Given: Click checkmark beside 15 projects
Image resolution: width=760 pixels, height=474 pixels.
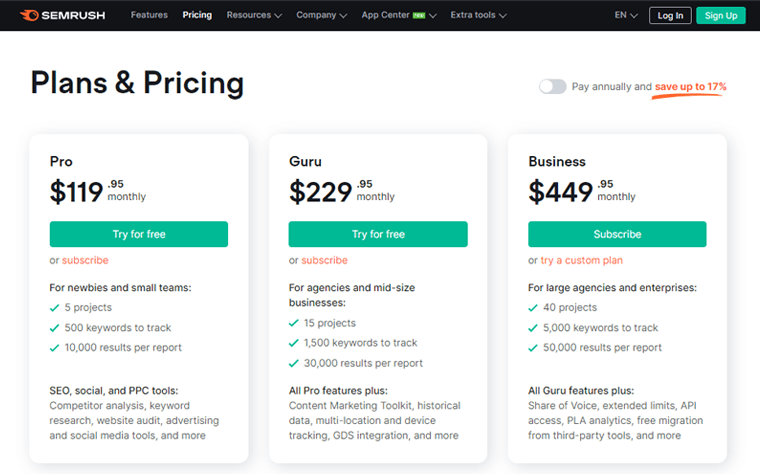Looking at the screenshot, I should pyautogui.click(x=294, y=323).
